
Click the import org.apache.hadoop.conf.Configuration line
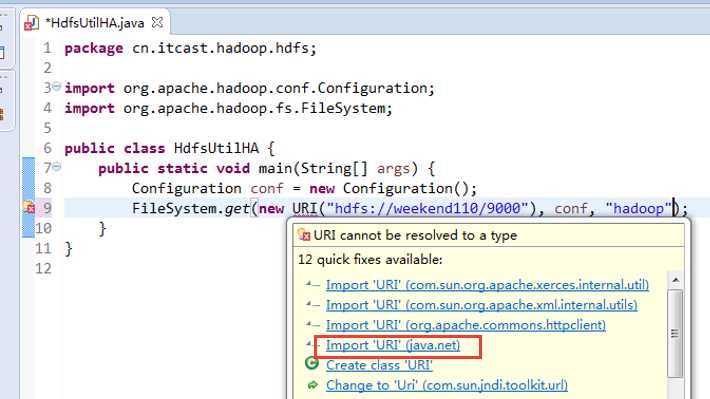pos(249,88)
